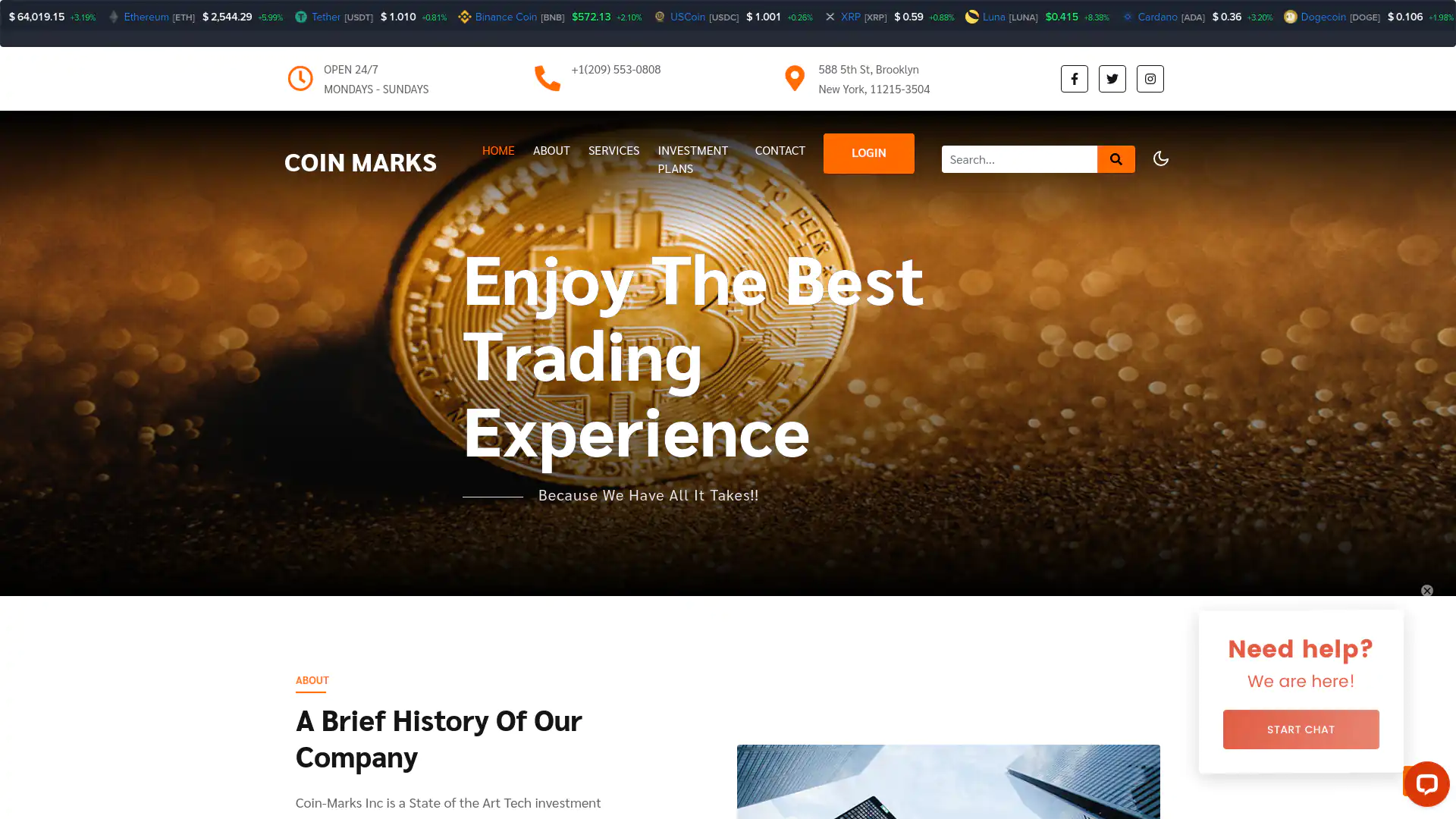Select the Contact navigation link

(x=780, y=150)
